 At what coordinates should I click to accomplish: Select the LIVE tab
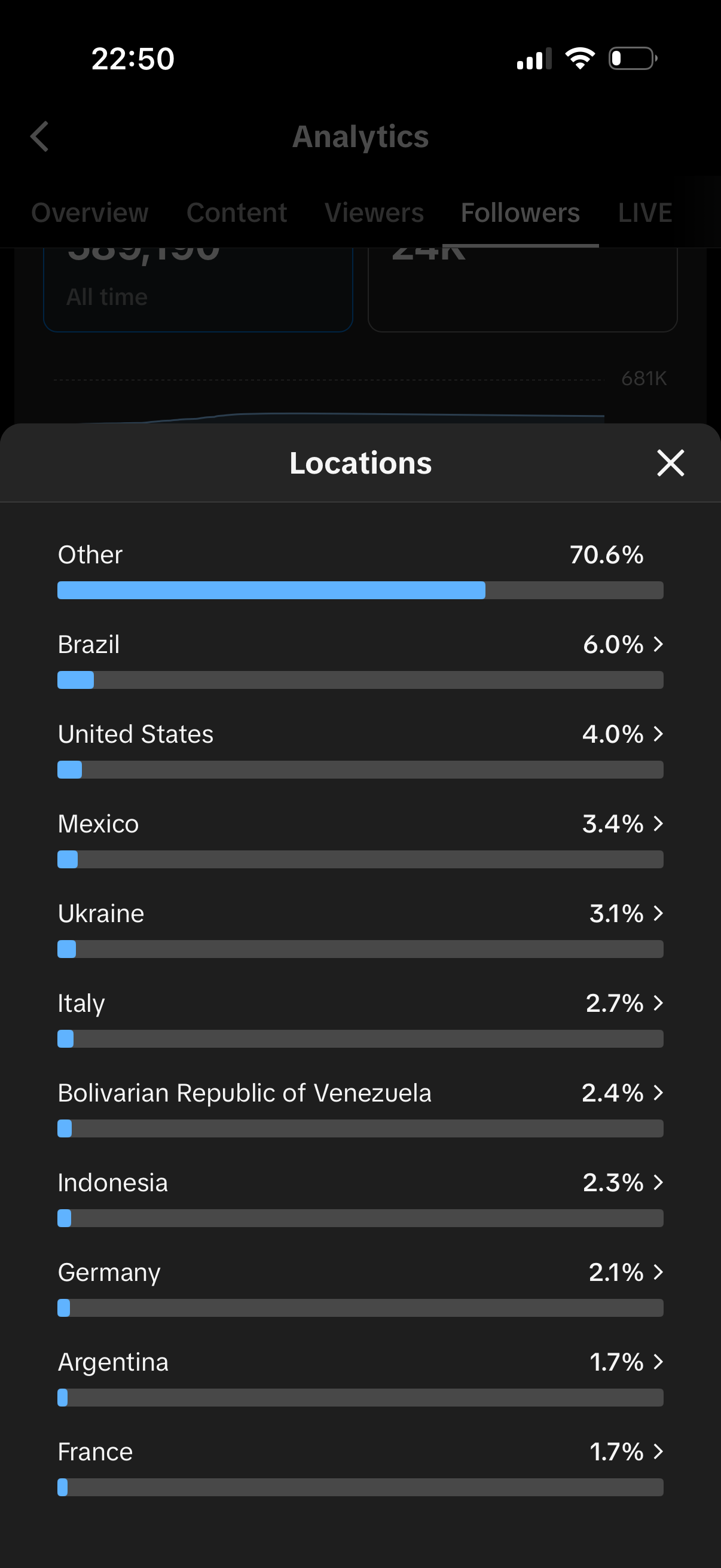pos(645,213)
